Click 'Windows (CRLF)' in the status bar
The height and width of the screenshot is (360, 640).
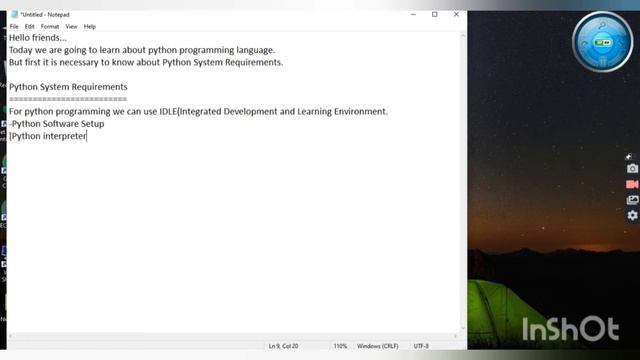[x=378, y=346]
